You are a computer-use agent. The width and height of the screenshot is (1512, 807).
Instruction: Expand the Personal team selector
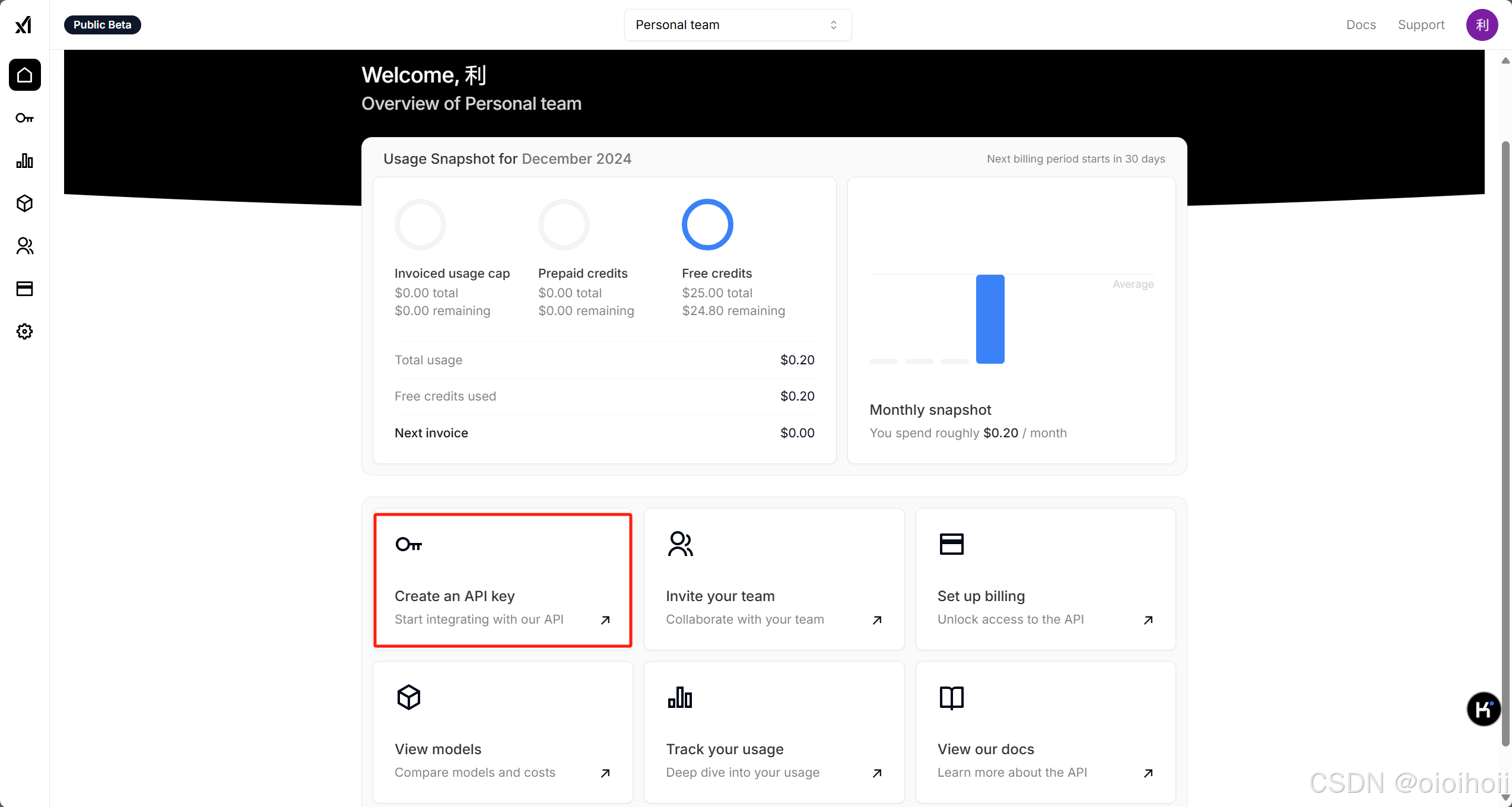point(738,25)
